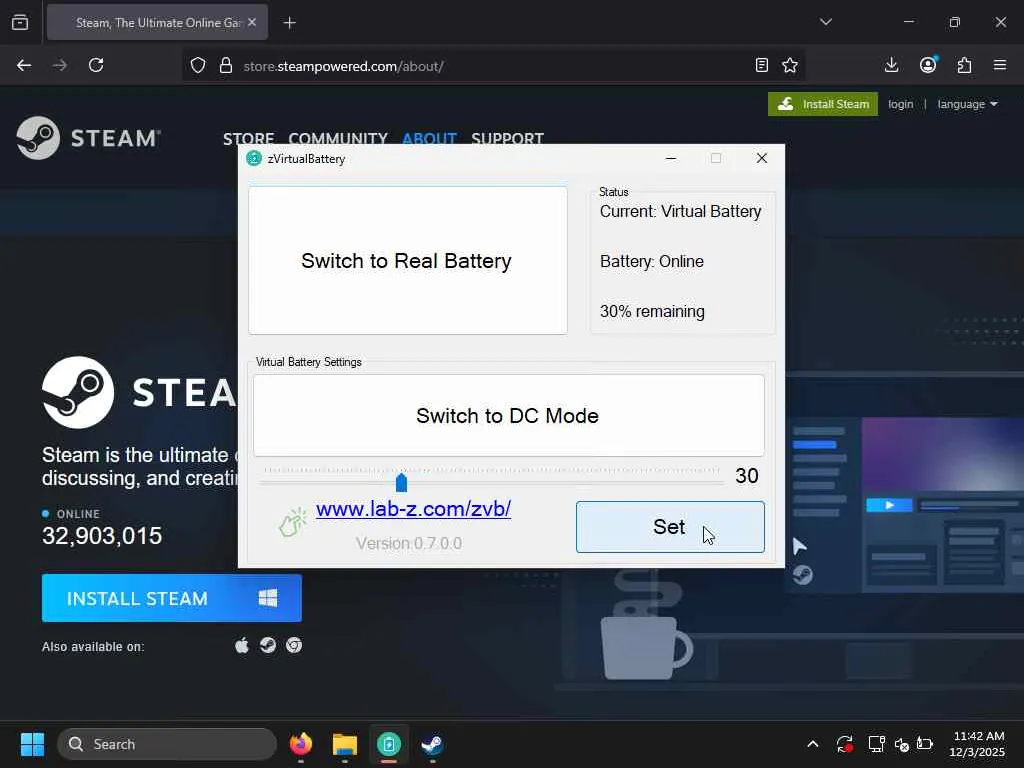Open the Firefox account icon

click(x=928, y=65)
